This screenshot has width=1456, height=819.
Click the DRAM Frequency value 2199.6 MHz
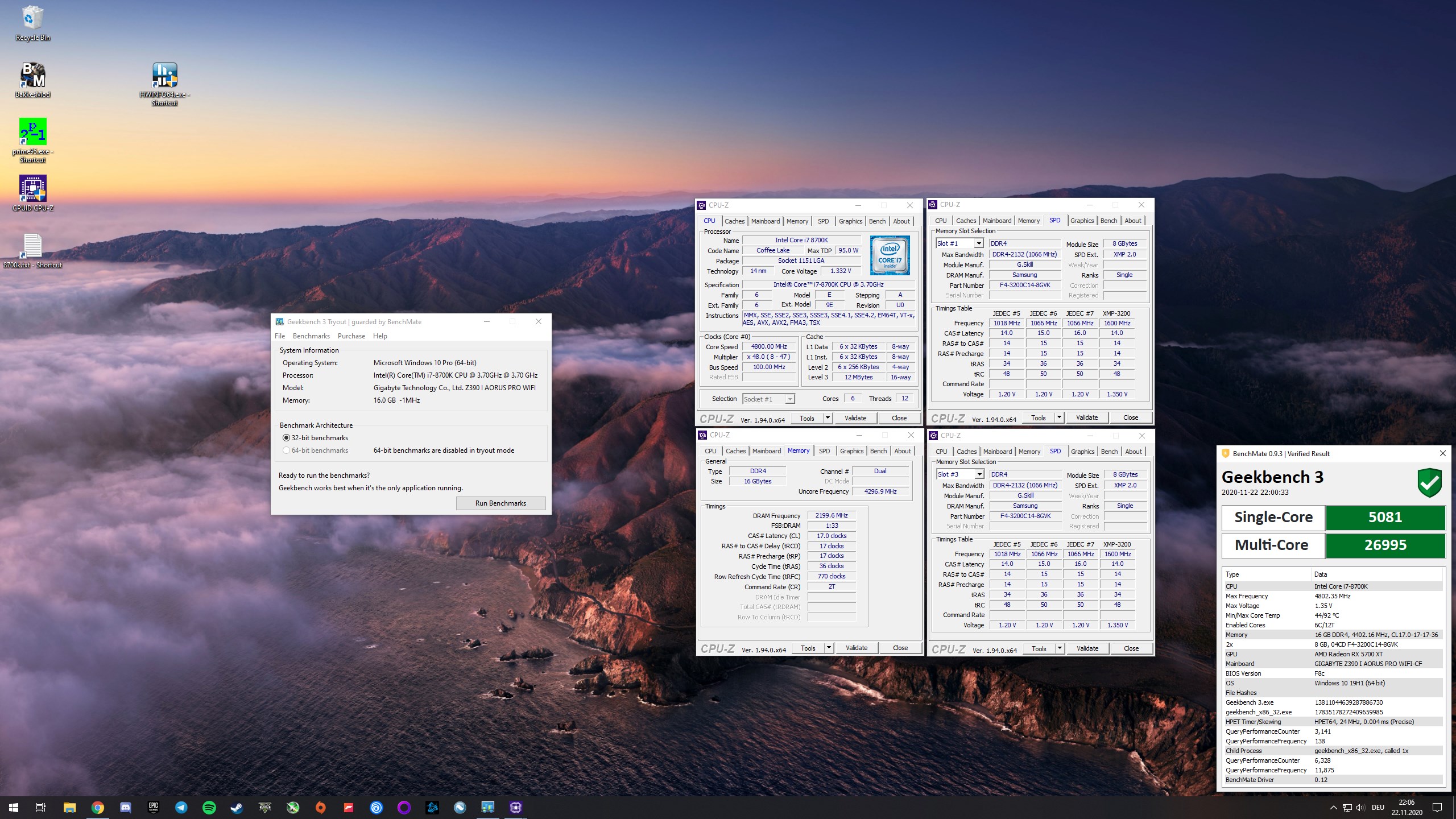point(832,515)
